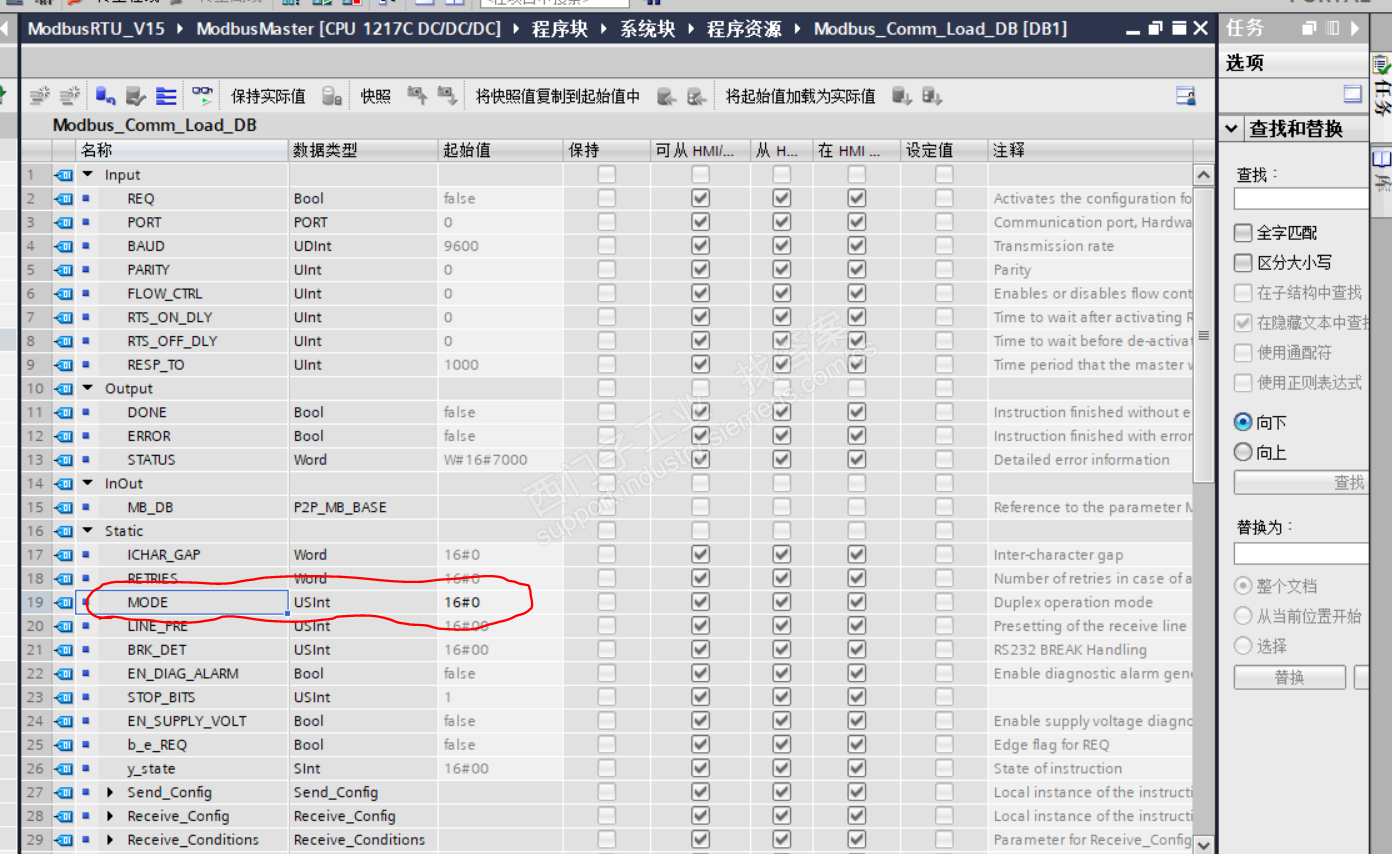Click the 名称 column header
Screen dimensions: 1392x854
pyautogui.click(x=182, y=150)
